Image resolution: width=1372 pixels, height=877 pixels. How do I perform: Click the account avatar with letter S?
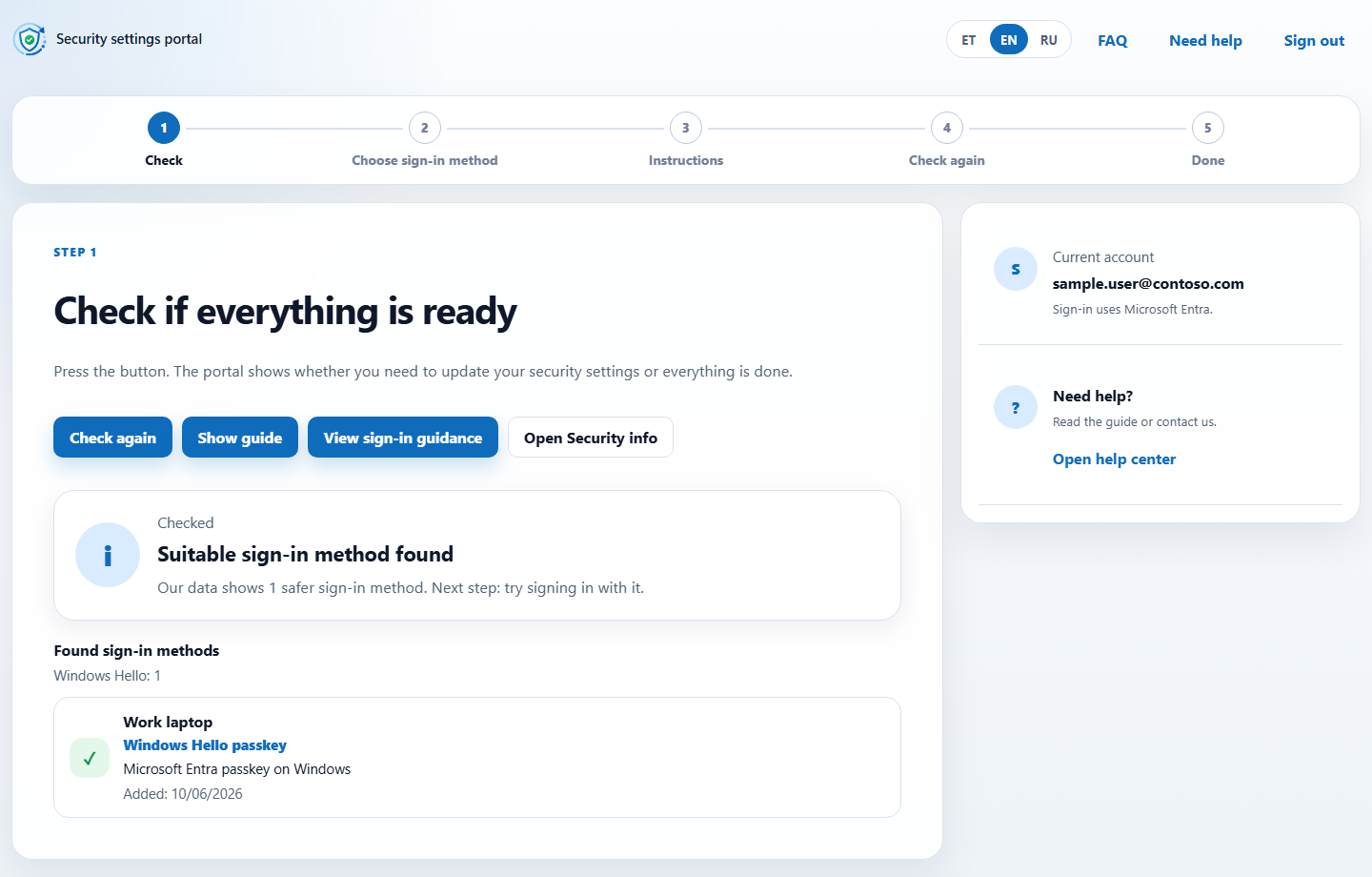(x=1016, y=269)
